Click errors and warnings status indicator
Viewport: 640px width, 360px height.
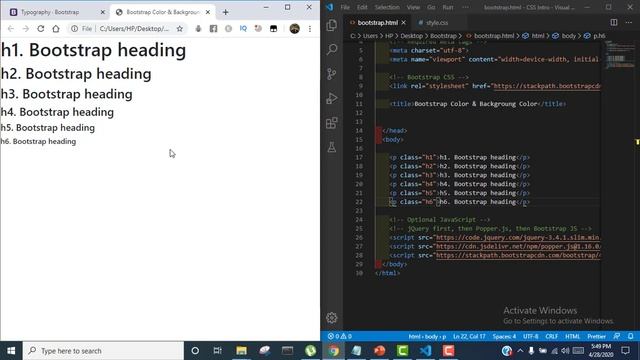pyautogui.click(x=340, y=336)
